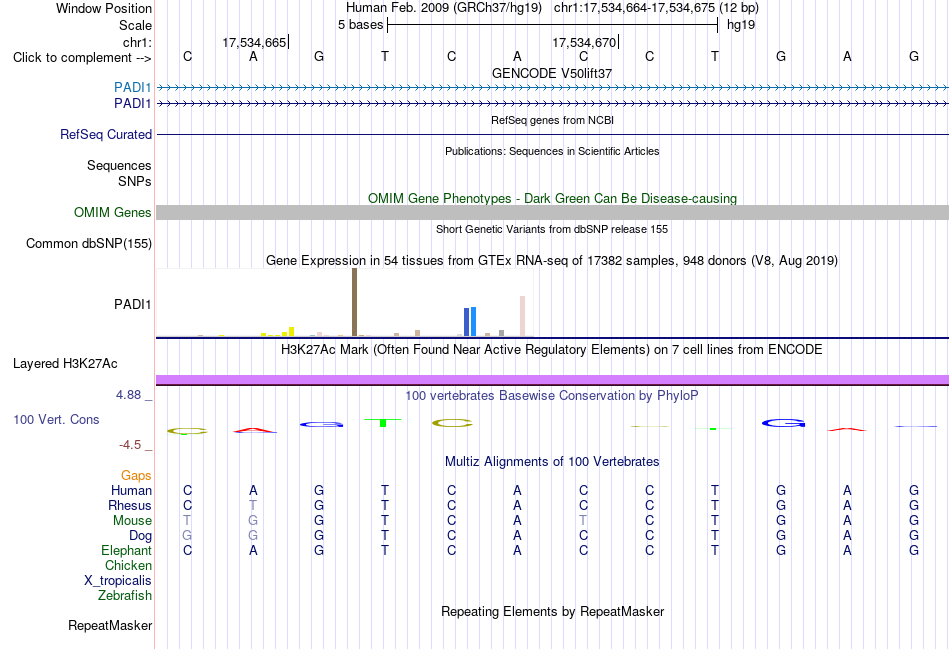Select the Rhesus species label
This screenshot has height=649, width=950.
click(x=130, y=505)
